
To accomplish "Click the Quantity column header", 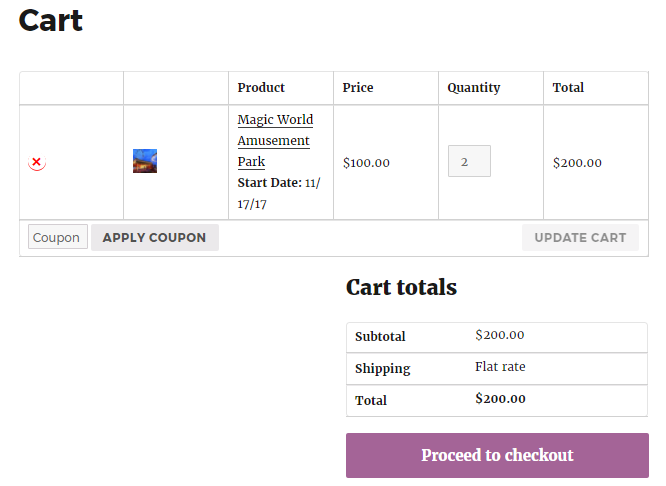I will pyautogui.click(x=474, y=88).
